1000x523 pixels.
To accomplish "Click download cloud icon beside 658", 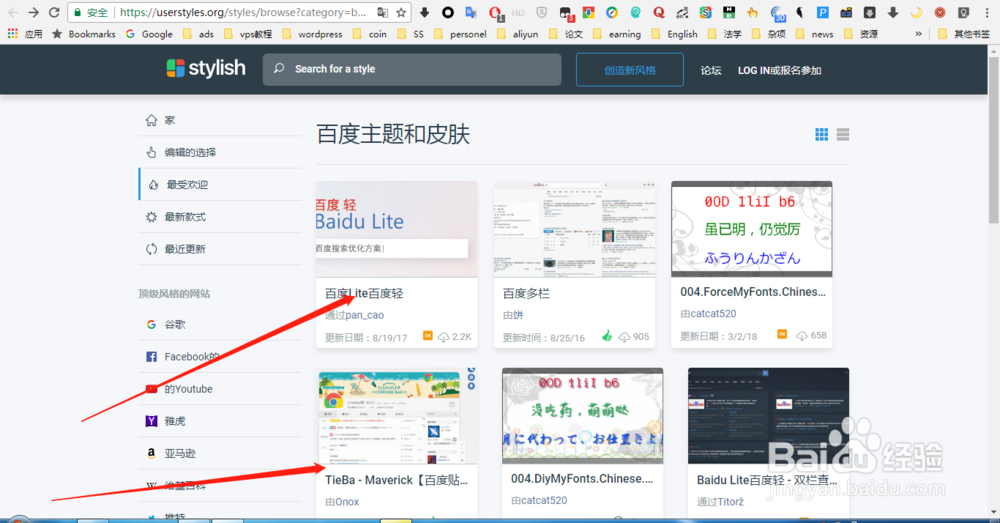I will (802, 335).
